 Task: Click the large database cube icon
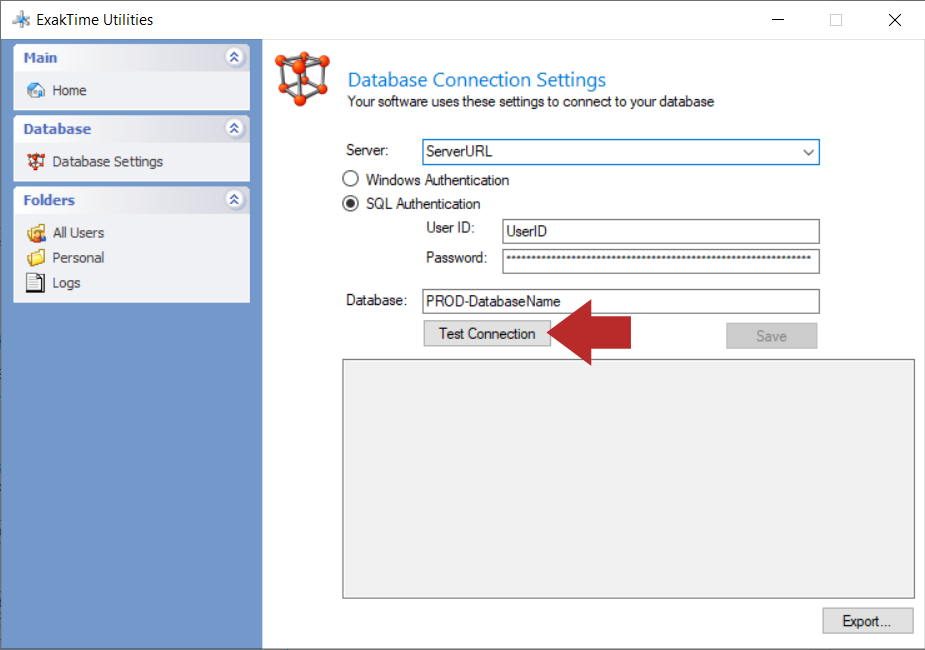point(302,79)
